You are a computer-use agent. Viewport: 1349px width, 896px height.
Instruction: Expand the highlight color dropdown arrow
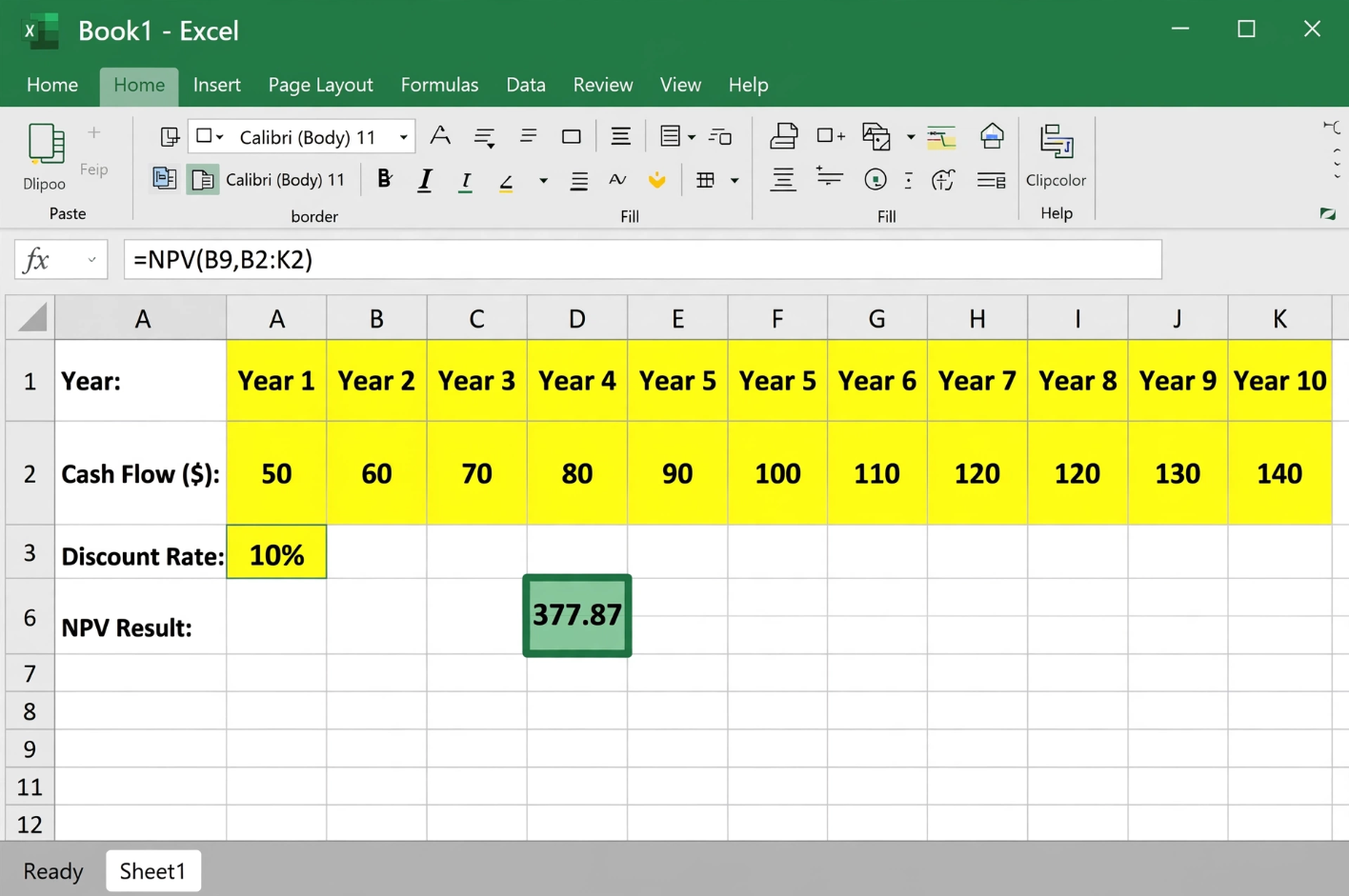pos(543,180)
